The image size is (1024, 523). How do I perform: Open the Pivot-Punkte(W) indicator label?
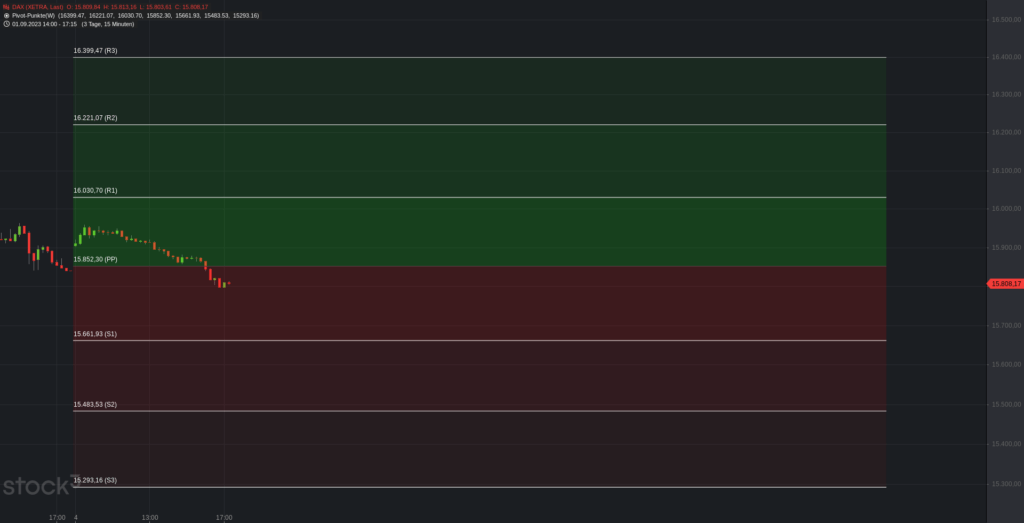point(33,15)
